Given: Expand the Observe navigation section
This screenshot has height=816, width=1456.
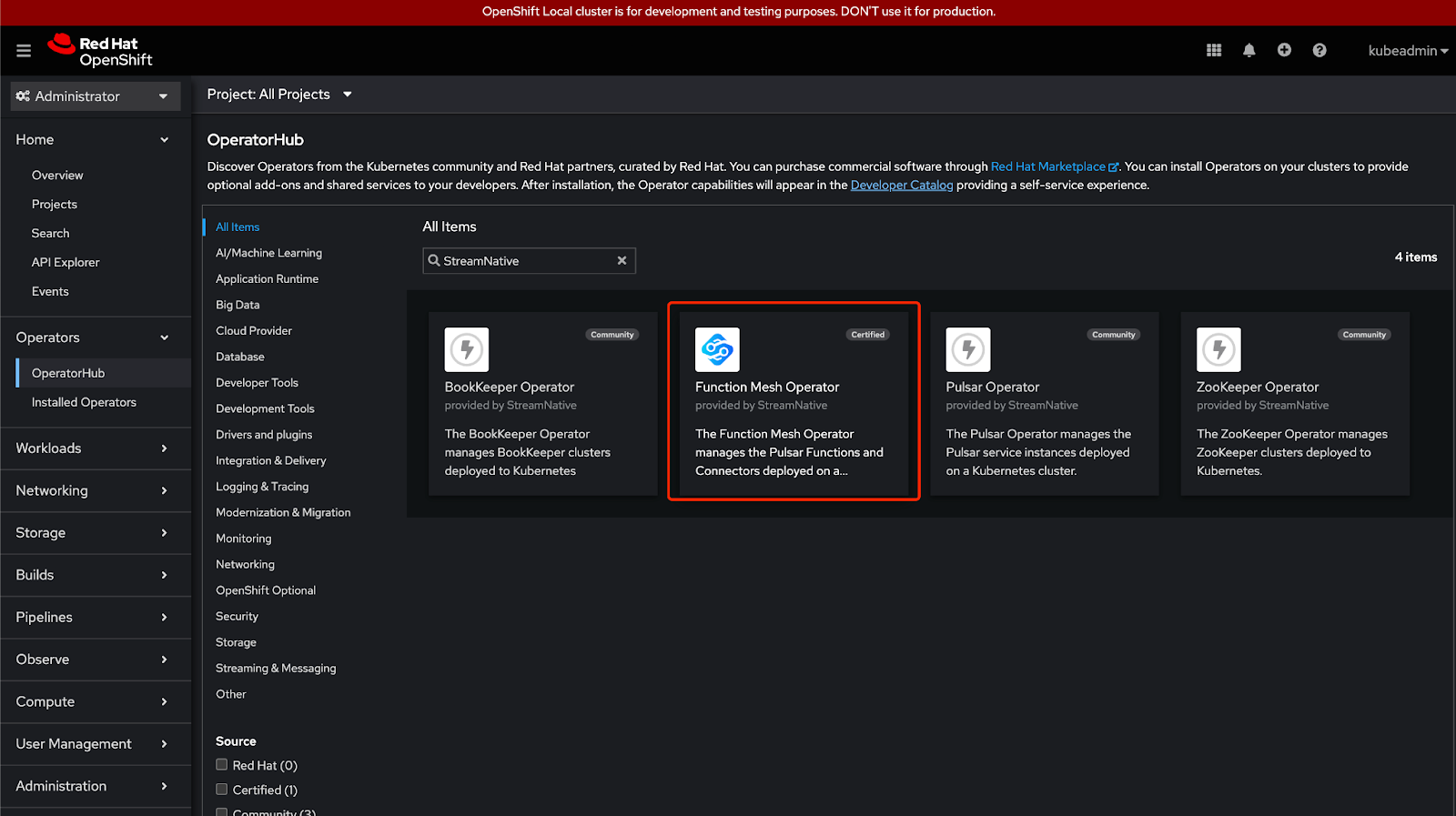Looking at the screenshot, I should tap(95, 660).
